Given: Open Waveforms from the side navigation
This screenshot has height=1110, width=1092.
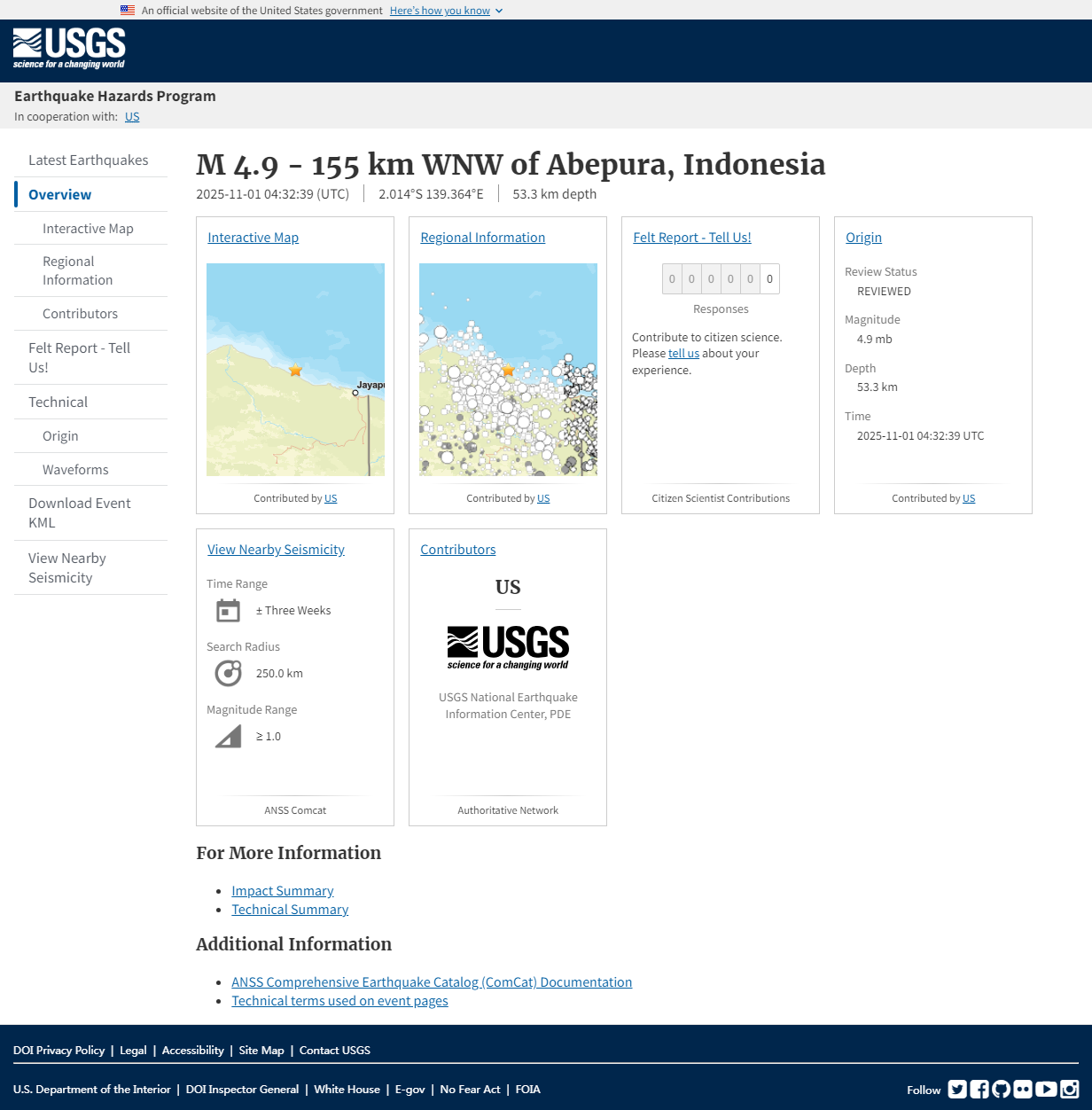Looking at the screenshot, I should (75, 470).
